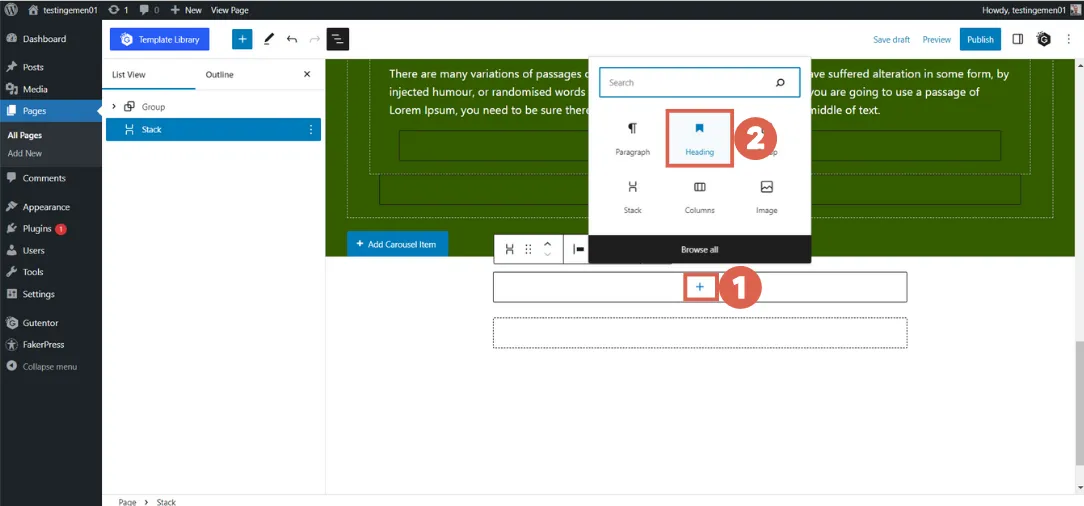The image size is (1084, 506).
Task: Select All Pages submenu link
Action: [x=24, y=135]
